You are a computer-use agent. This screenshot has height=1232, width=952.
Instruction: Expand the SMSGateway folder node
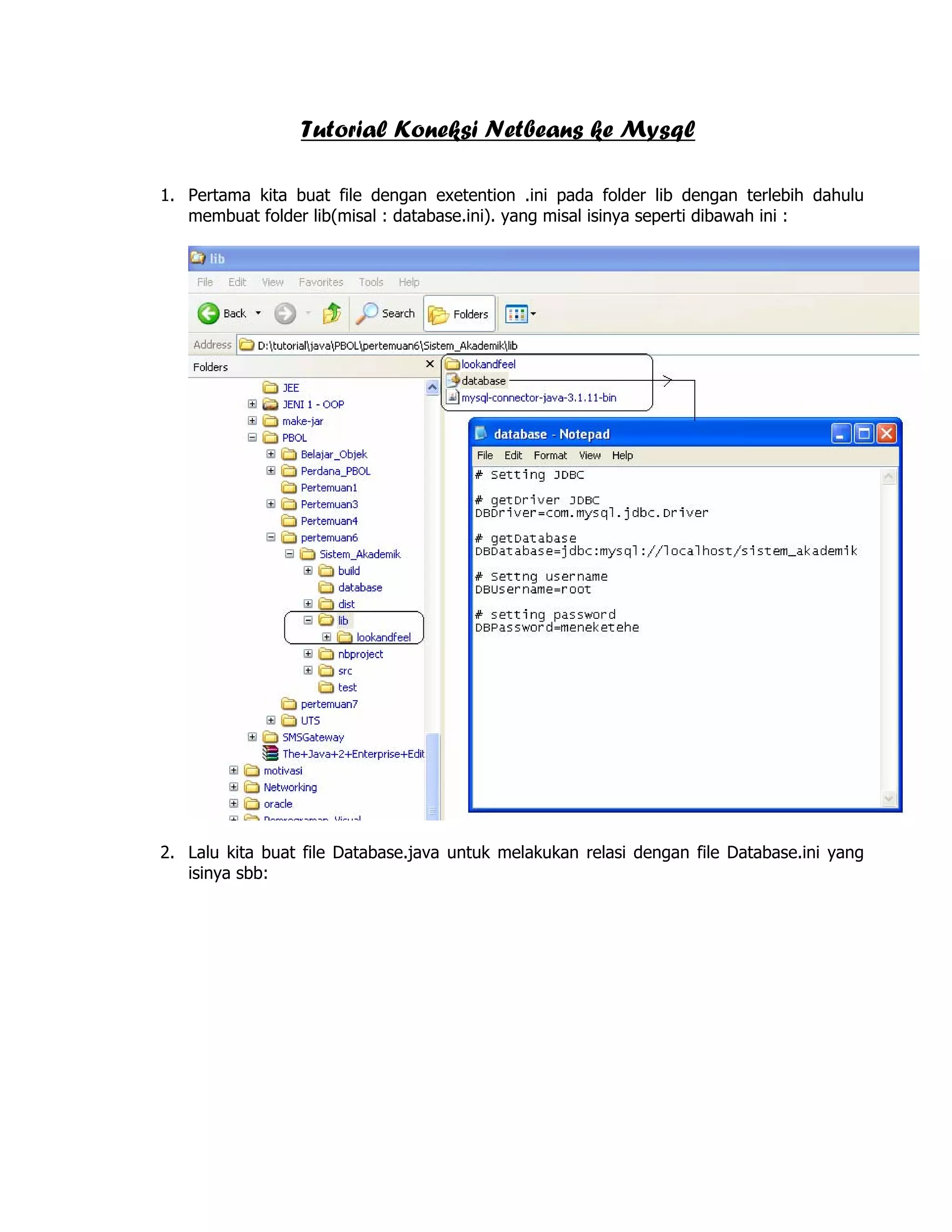(252, 737)
